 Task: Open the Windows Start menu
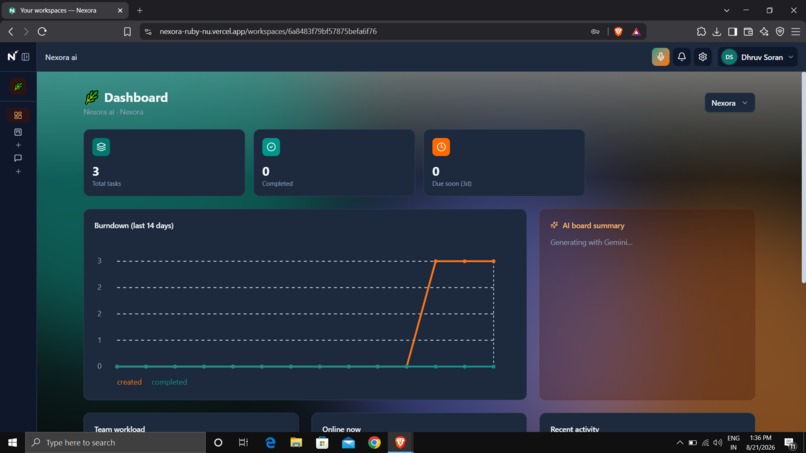12,442
